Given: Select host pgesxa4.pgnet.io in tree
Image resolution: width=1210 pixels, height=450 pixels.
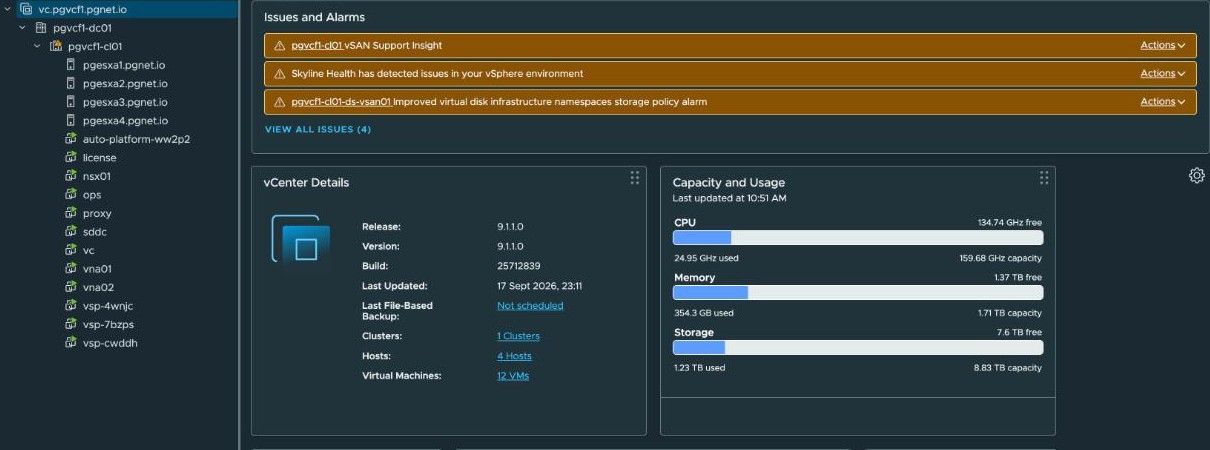Looking at the screenshot, I should coord(126,120).
